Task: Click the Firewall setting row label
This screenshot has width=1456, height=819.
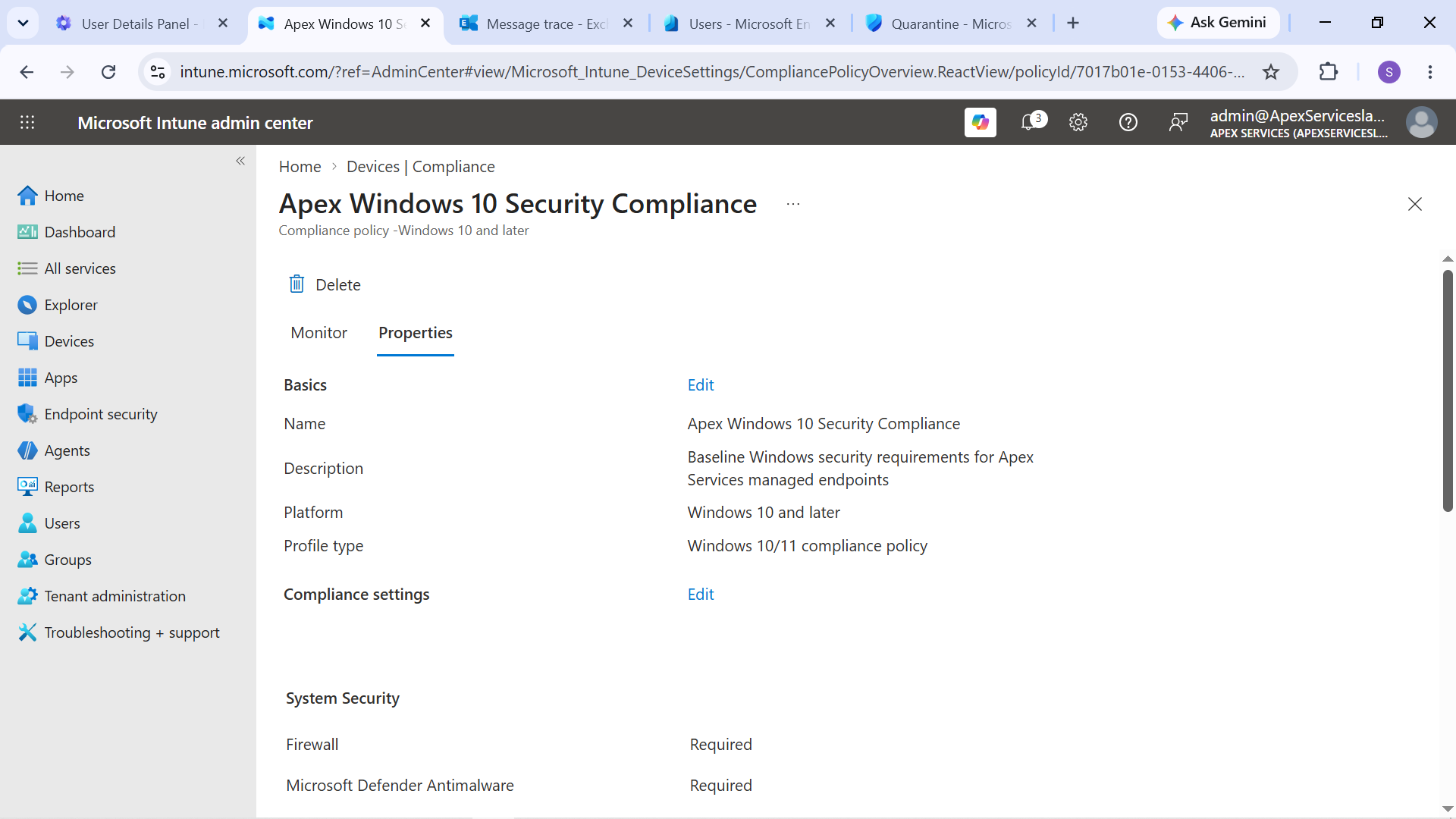Action: 312,745
